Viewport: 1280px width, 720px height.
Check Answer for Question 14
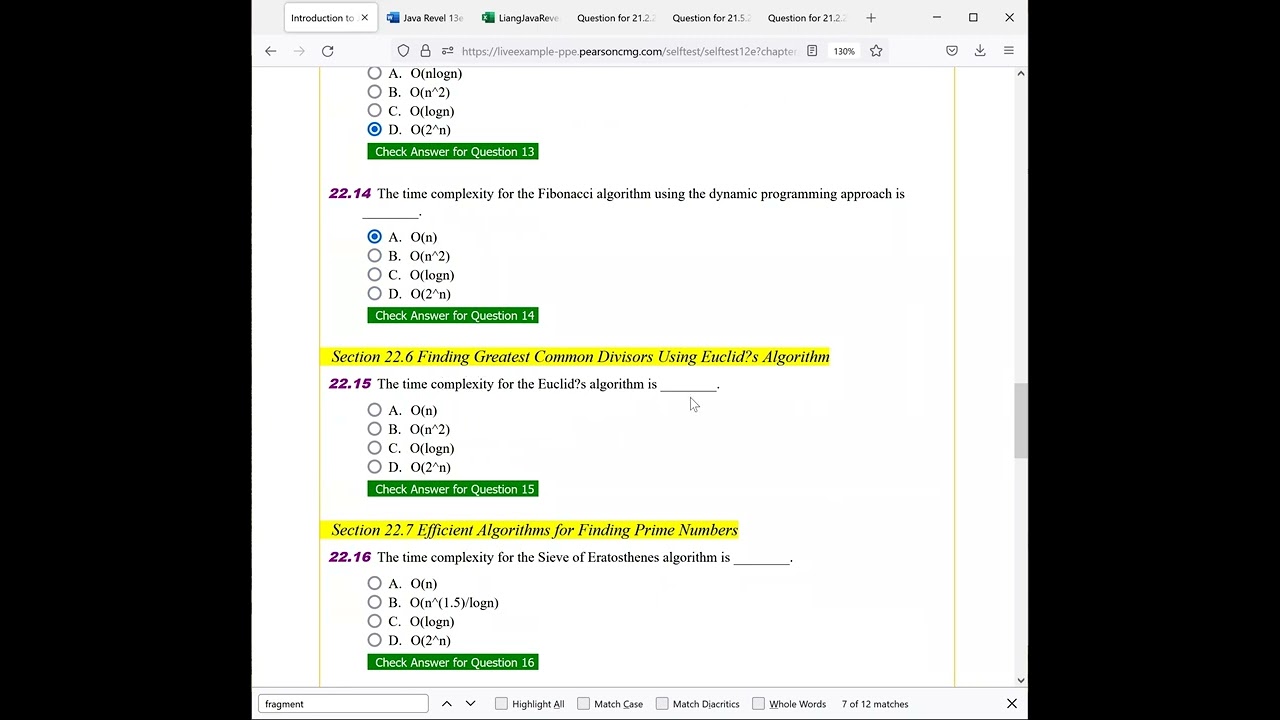pyautogui.click(x=453, y=316)
